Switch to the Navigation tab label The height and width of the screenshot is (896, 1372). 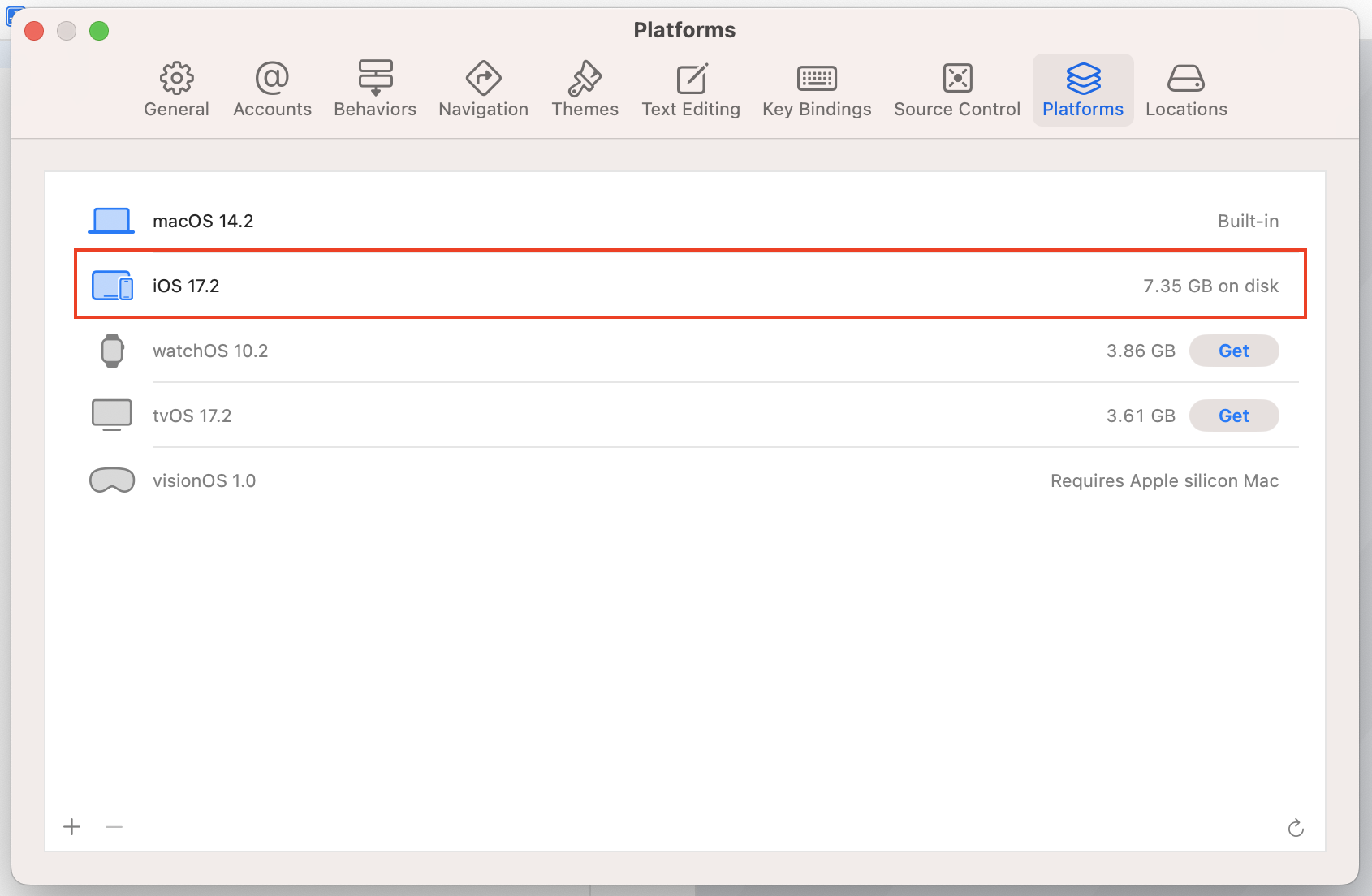pyautogui.click(x=483, y=110)
